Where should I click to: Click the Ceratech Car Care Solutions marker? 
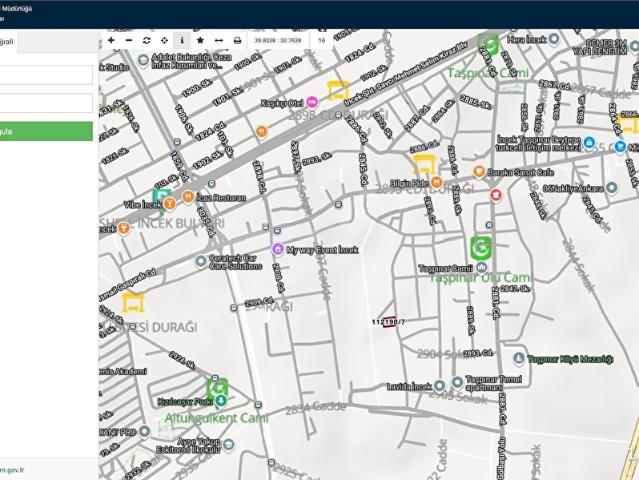coord(201,261)
